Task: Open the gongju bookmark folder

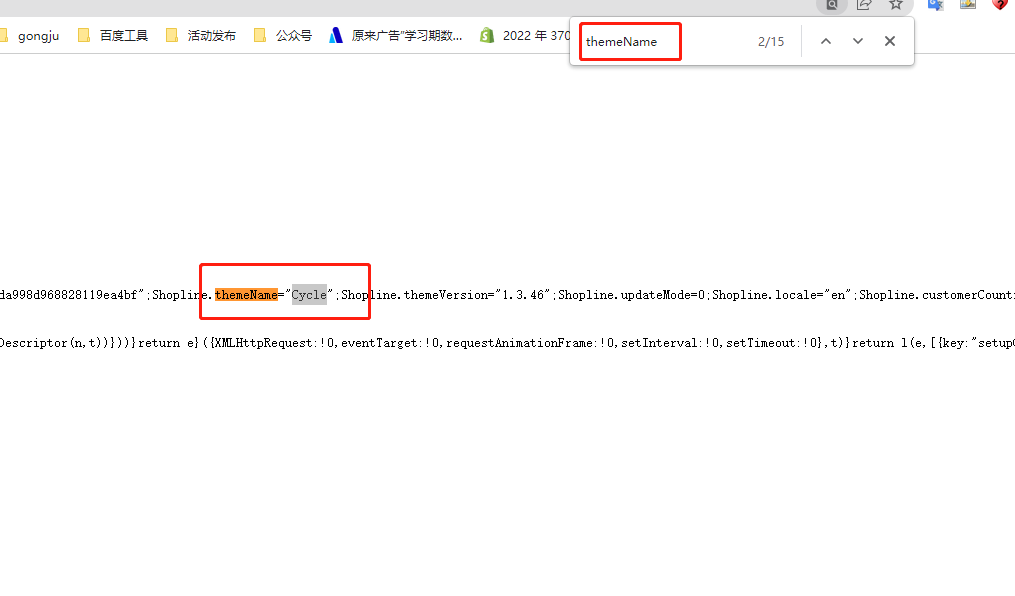Action: 30,36
